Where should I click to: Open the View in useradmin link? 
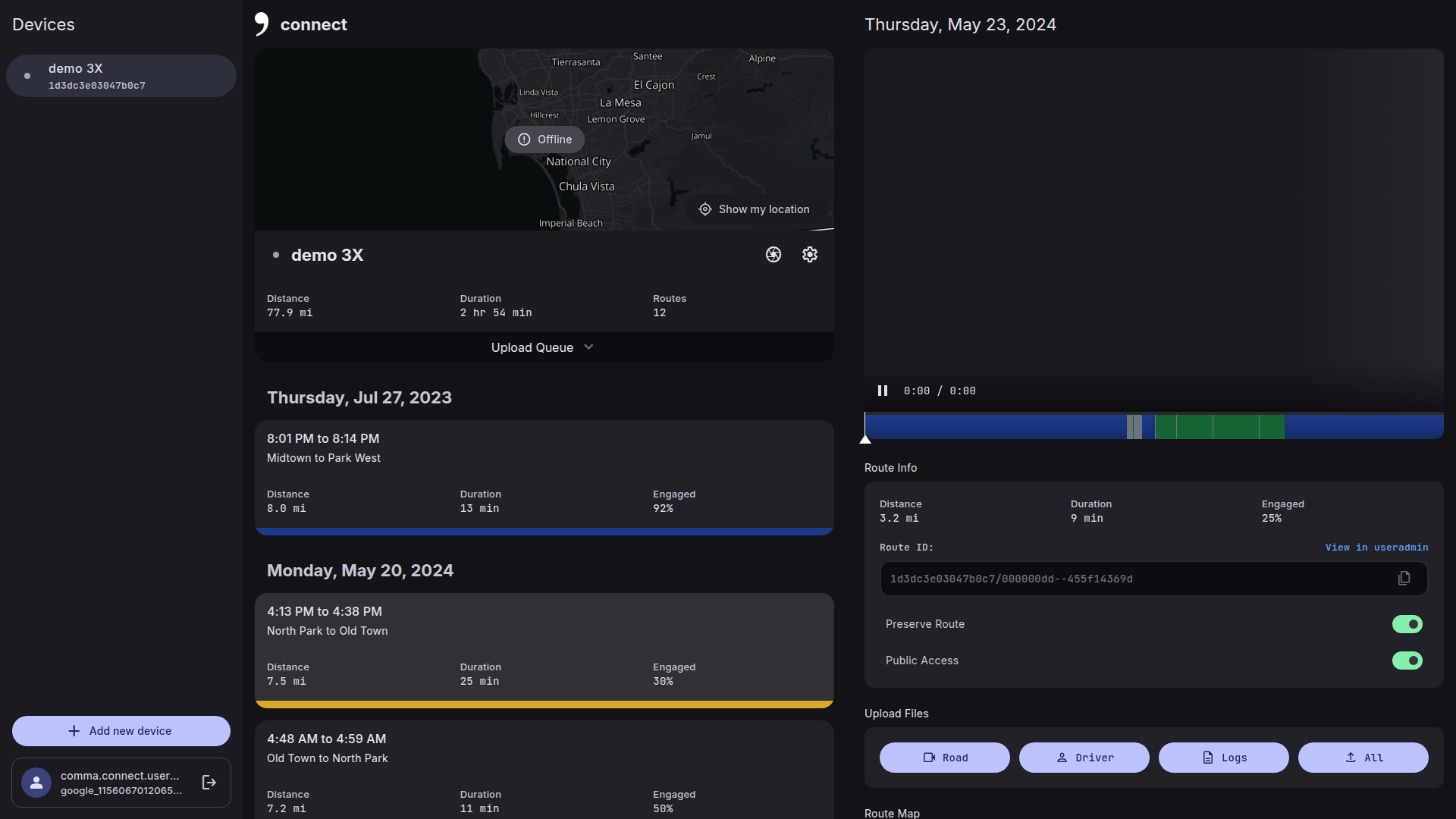tap(1376, 548)
